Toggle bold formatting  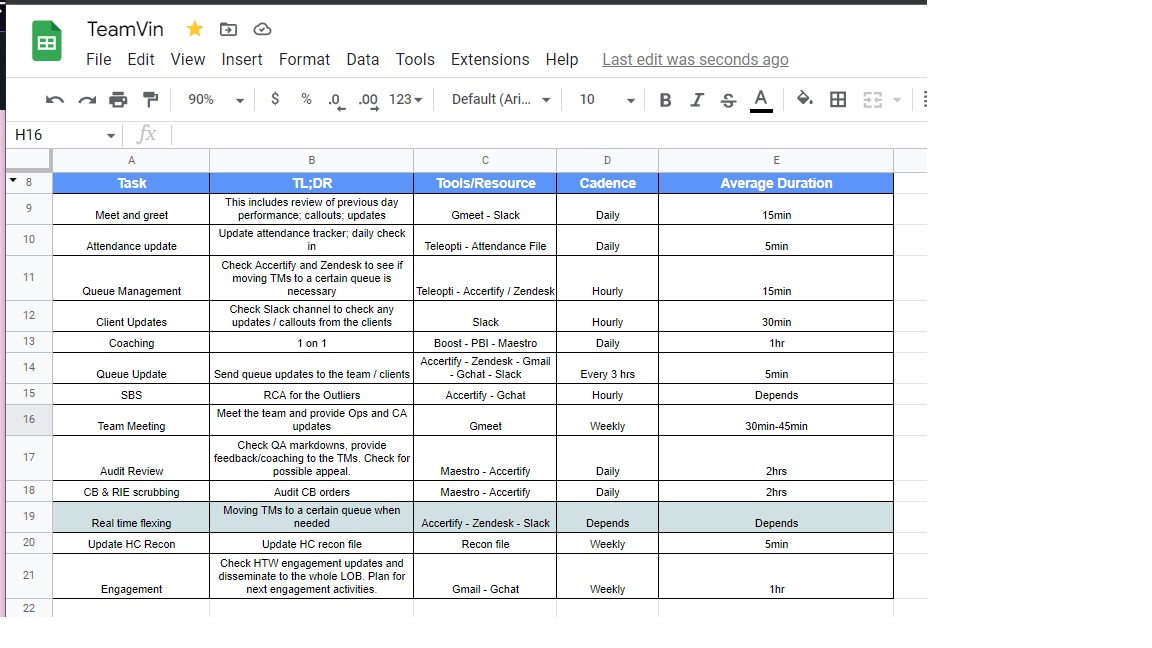click(665, 100)
